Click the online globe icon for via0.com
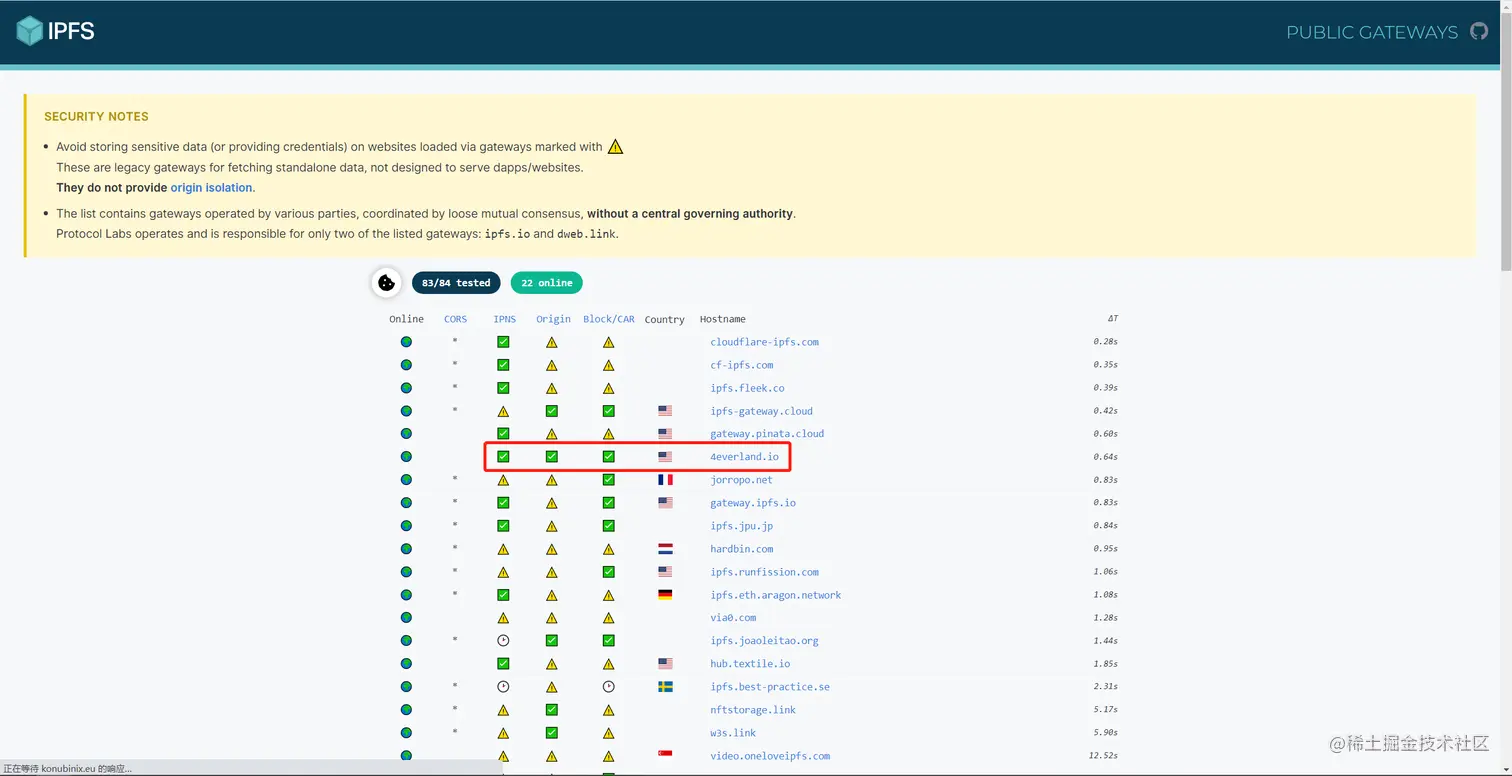 tap(406, 618)
